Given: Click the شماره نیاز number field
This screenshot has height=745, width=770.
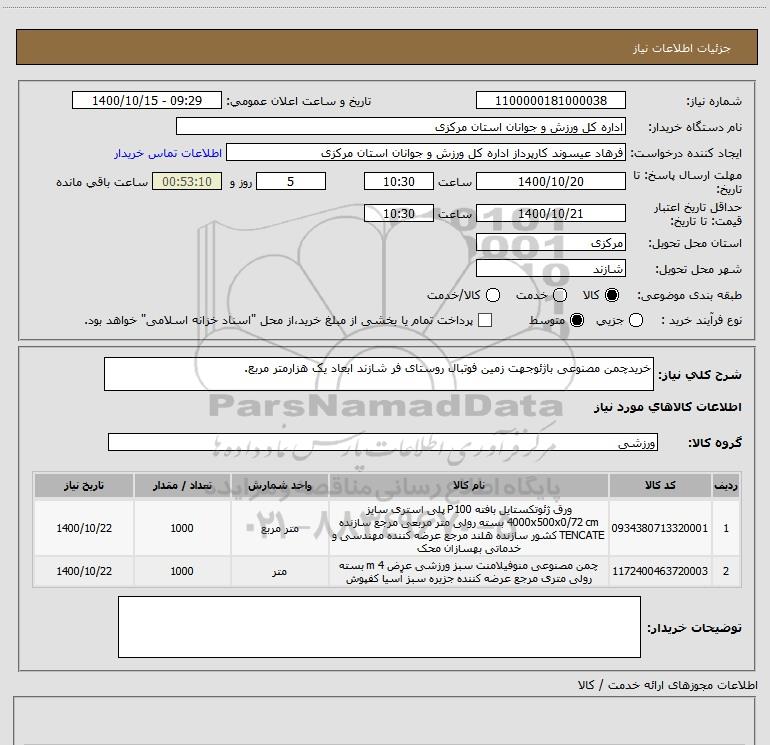Looking at the screenshot, I should click(x=550, y=100).
